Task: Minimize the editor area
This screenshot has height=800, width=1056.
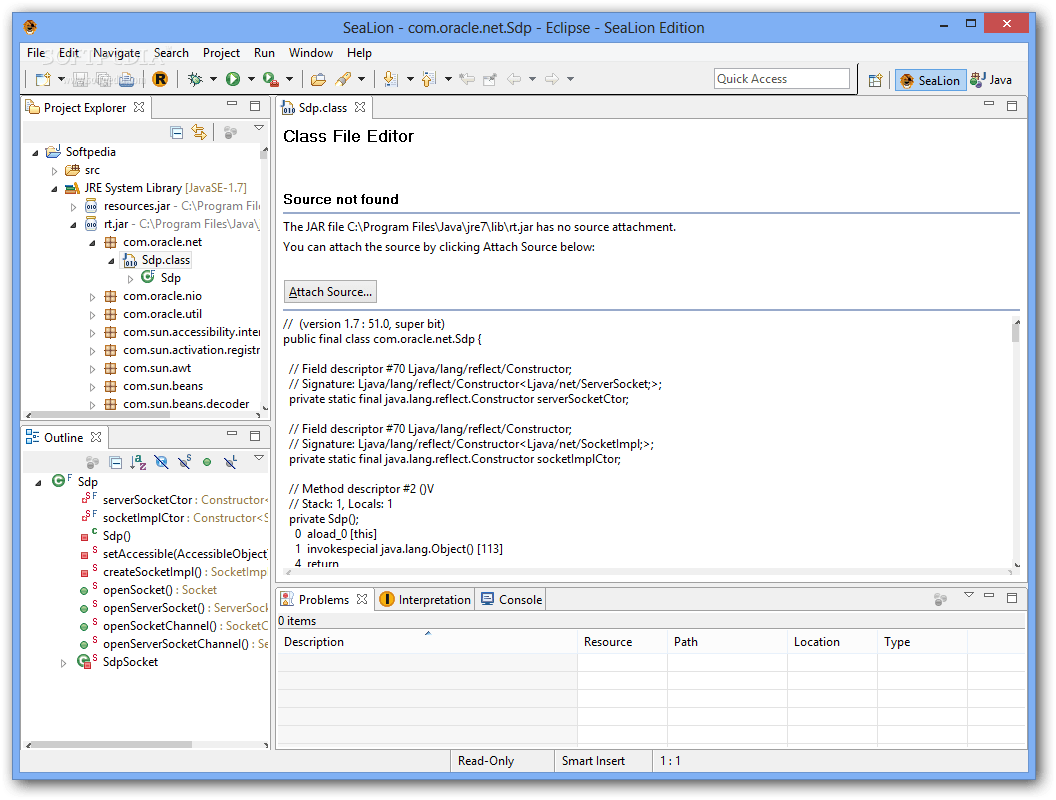Action: 989,104
